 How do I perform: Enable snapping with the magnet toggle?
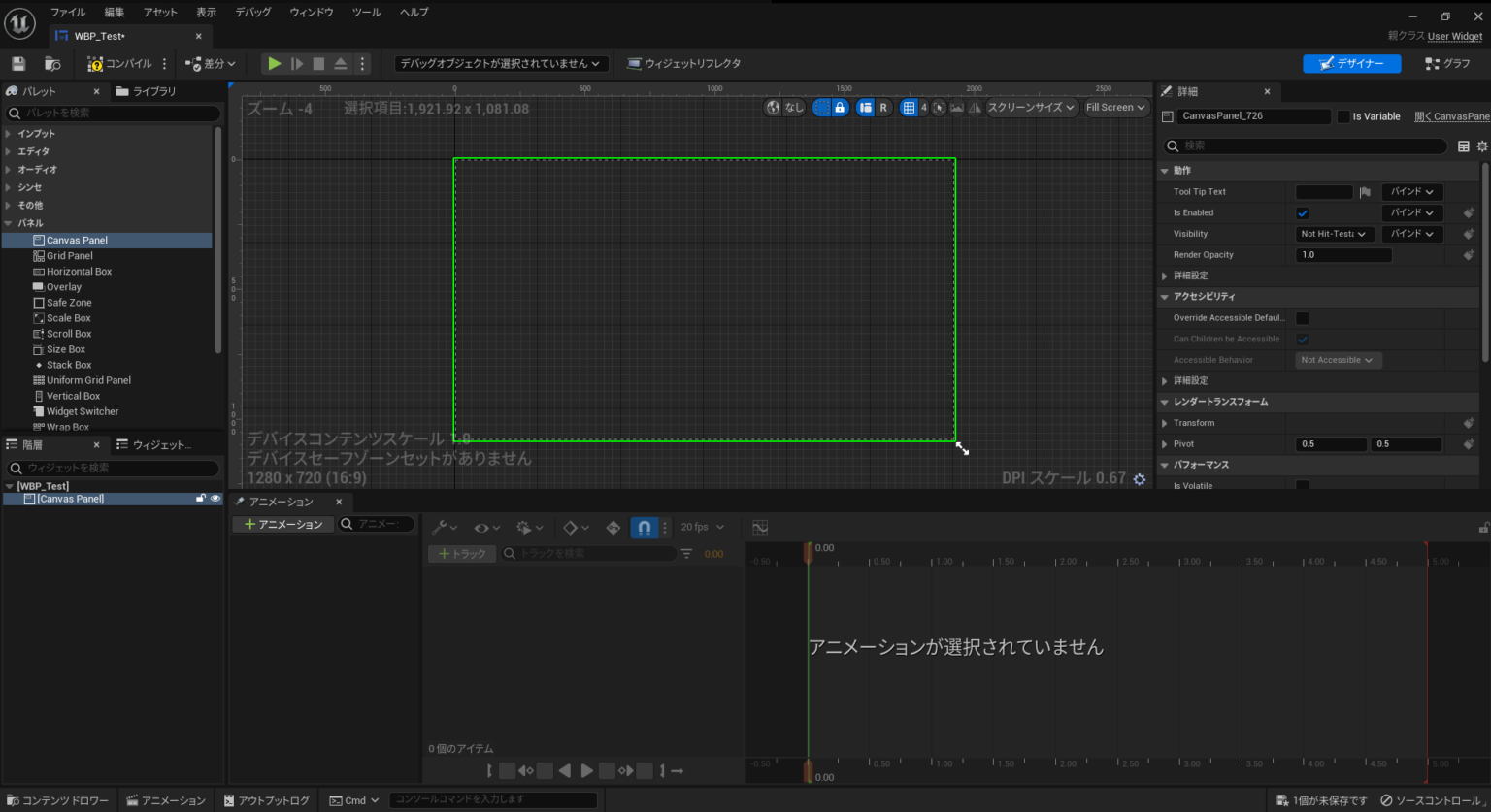click(x=644, y=527)
